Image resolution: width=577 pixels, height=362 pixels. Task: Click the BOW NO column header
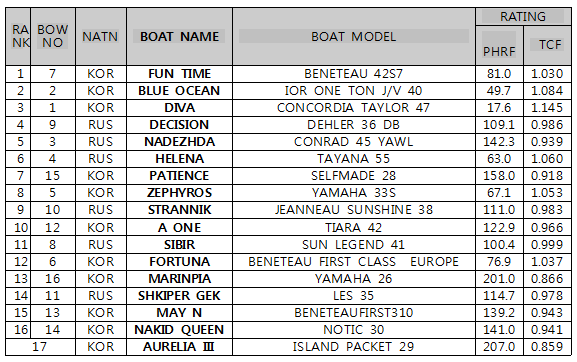(x=53, y=36)
